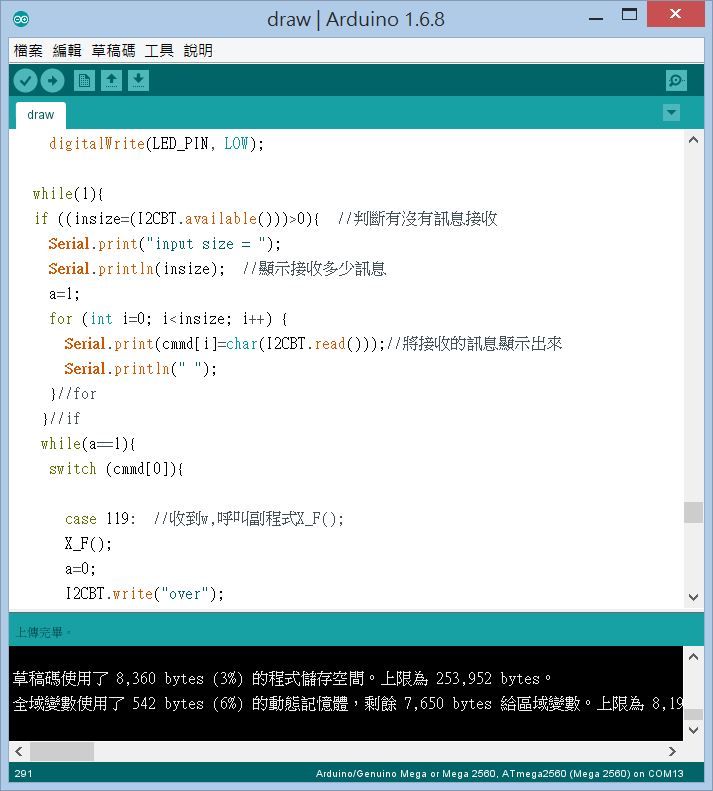The width and height of the screenshot is (713, 791).
Task: Close the Arduino window
Action: point(675,14)
